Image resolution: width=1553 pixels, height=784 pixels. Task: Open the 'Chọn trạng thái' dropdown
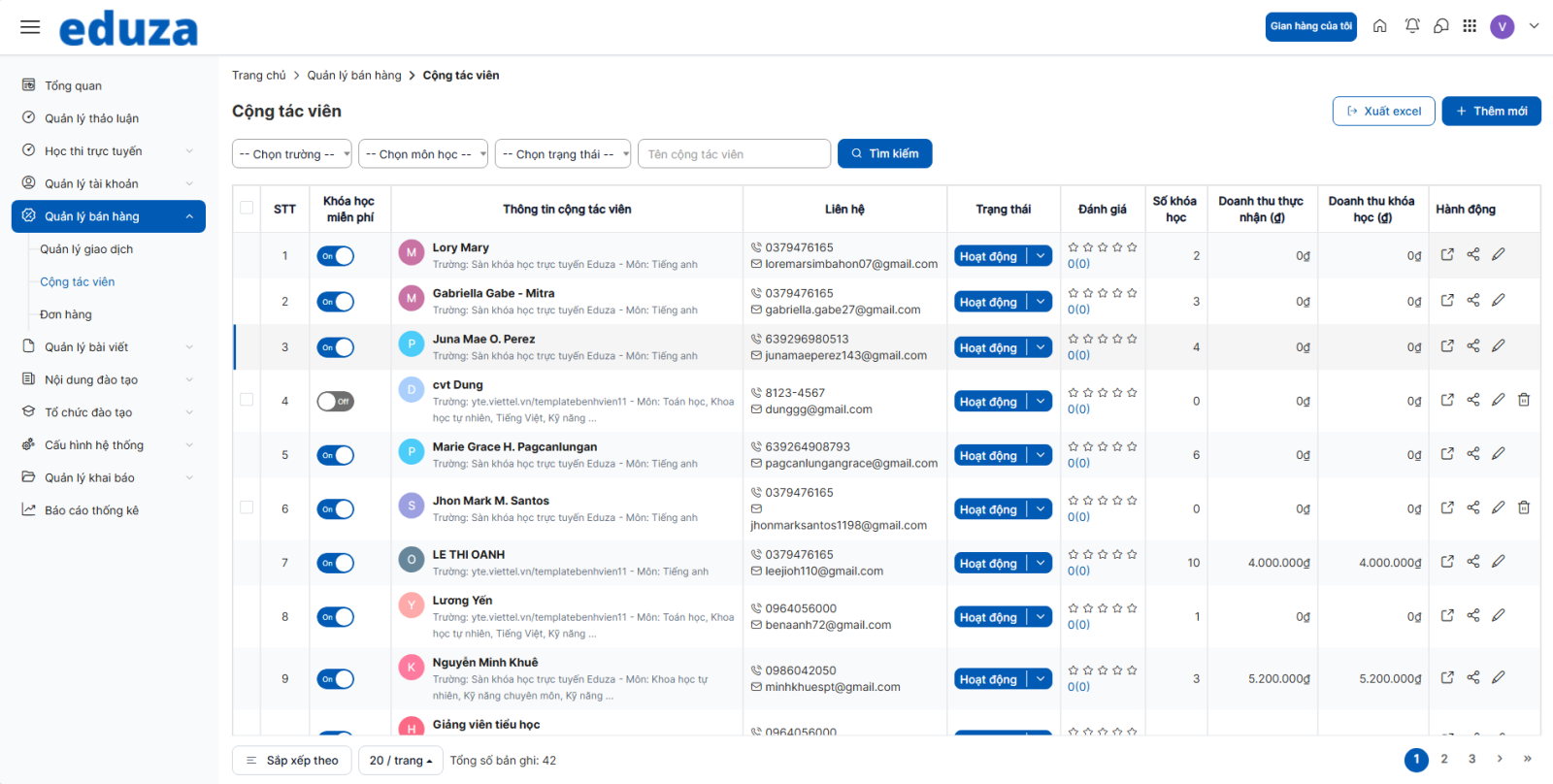click(563, 154)
